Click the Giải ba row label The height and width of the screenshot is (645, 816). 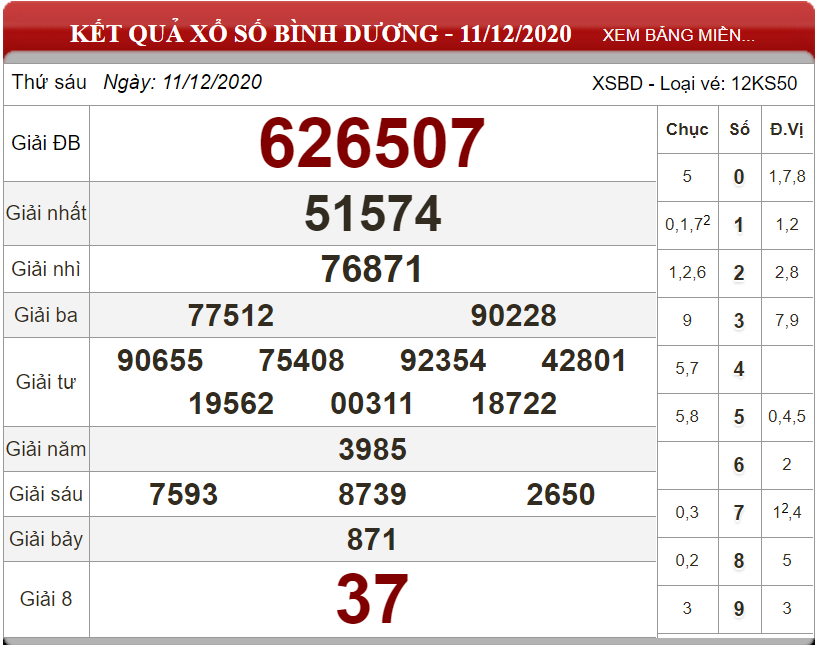tap(46, 315)
